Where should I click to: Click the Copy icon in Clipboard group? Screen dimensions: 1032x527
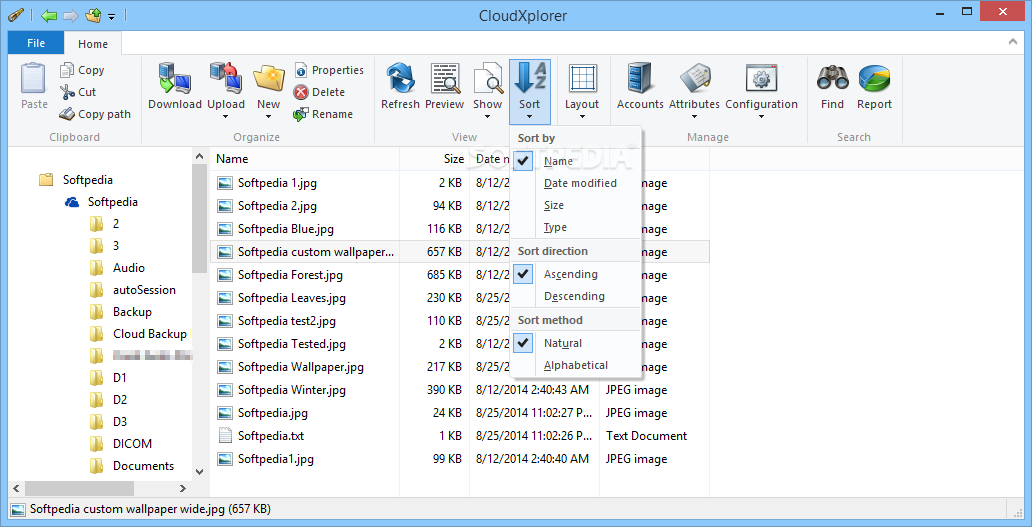coord(68,70)
